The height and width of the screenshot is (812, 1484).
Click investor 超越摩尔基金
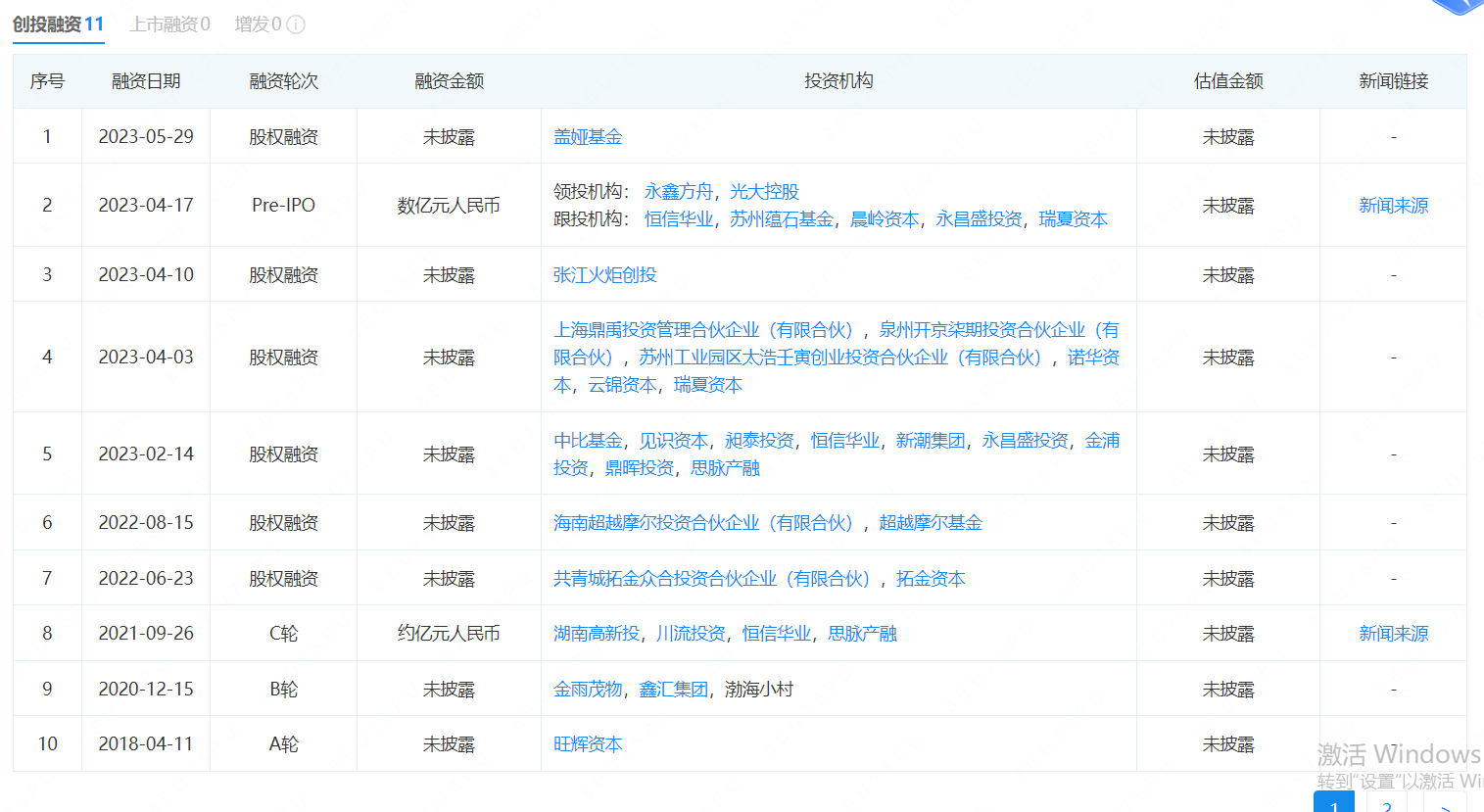pyautogui.click(x=930, y=523)
